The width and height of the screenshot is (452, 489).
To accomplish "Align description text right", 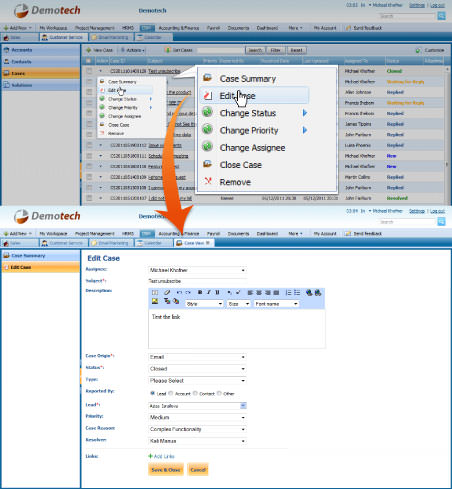I will click(268, 293).
